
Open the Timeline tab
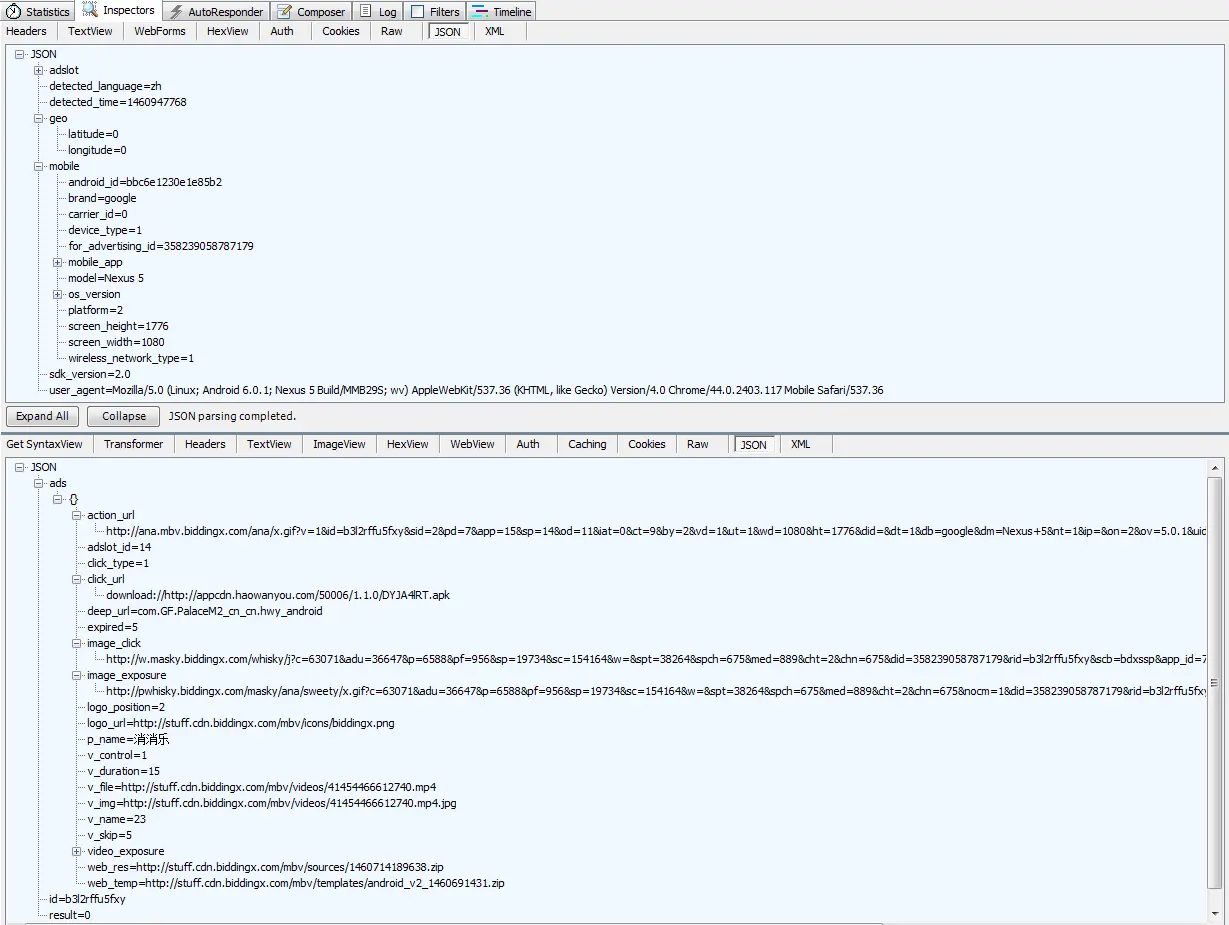pyautogui.click(x=502, y=12)
